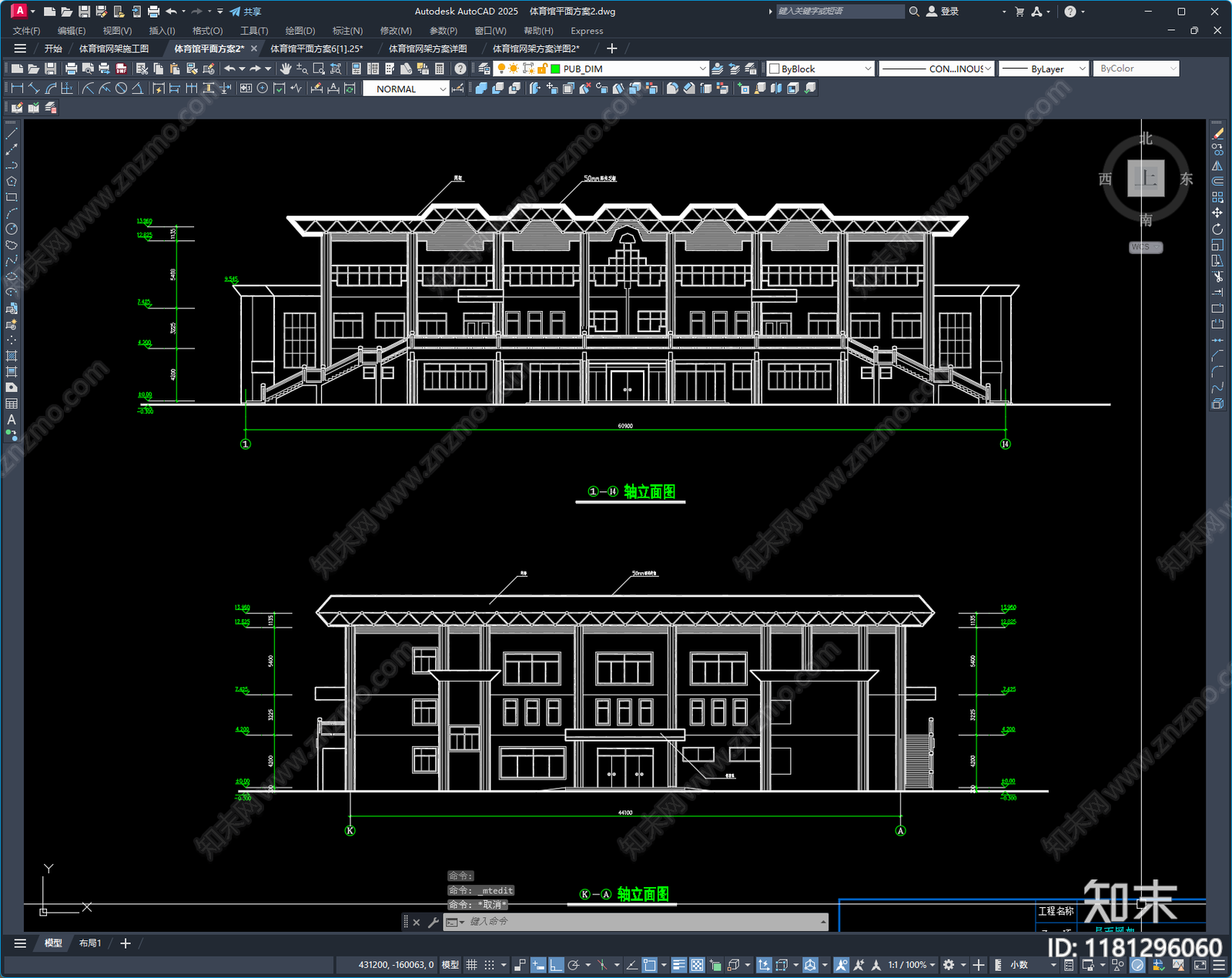The width and height of the screenshot is (1232, 978).
Task: Click the 登录 sign-in button
Action: [942, 12]
